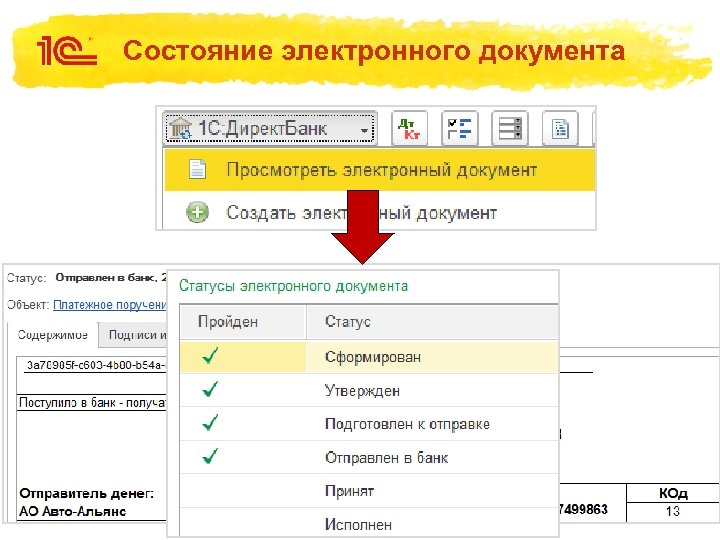
Task: Open the Платежное поручение link
Action: click(109, 305)
